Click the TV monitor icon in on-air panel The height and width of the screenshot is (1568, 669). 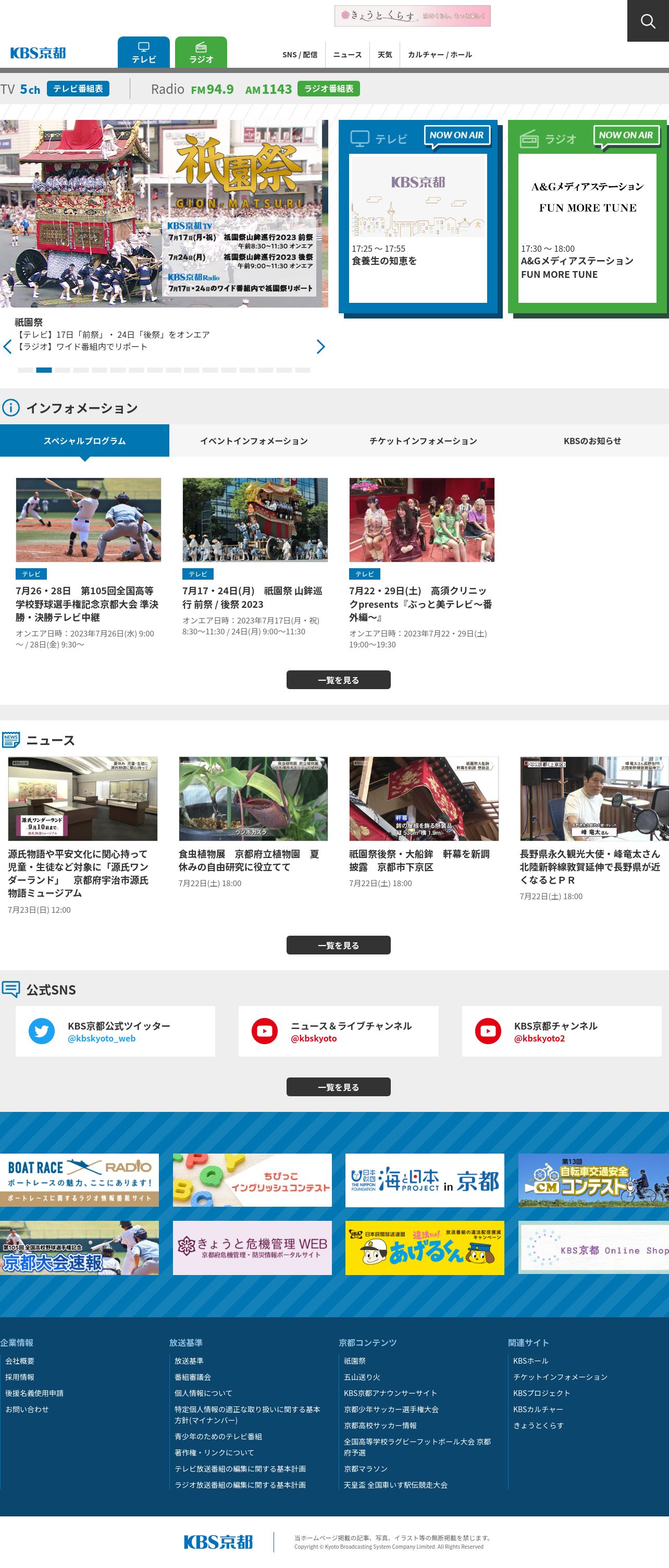click(x=360, y=139)
